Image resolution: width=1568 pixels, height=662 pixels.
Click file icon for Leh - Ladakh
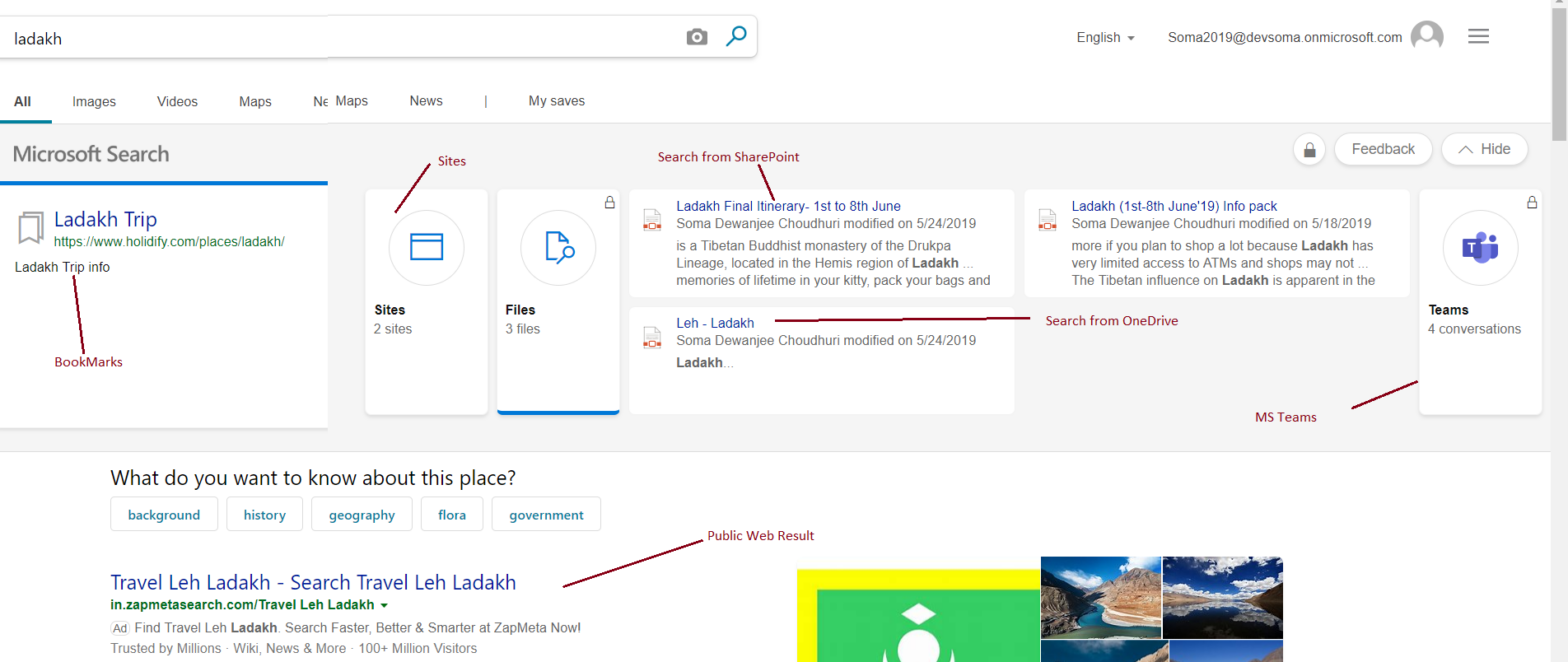[x=652, y=337]
